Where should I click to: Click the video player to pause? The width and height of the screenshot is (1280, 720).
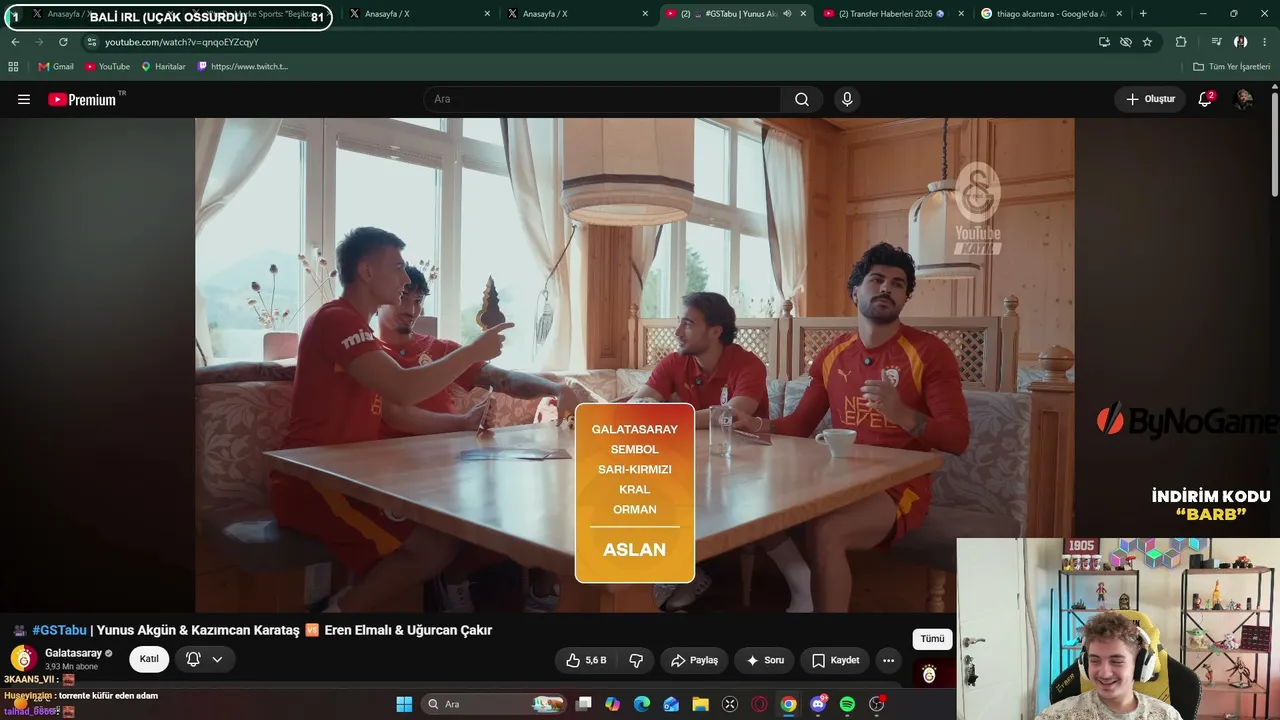click(635, 365)
